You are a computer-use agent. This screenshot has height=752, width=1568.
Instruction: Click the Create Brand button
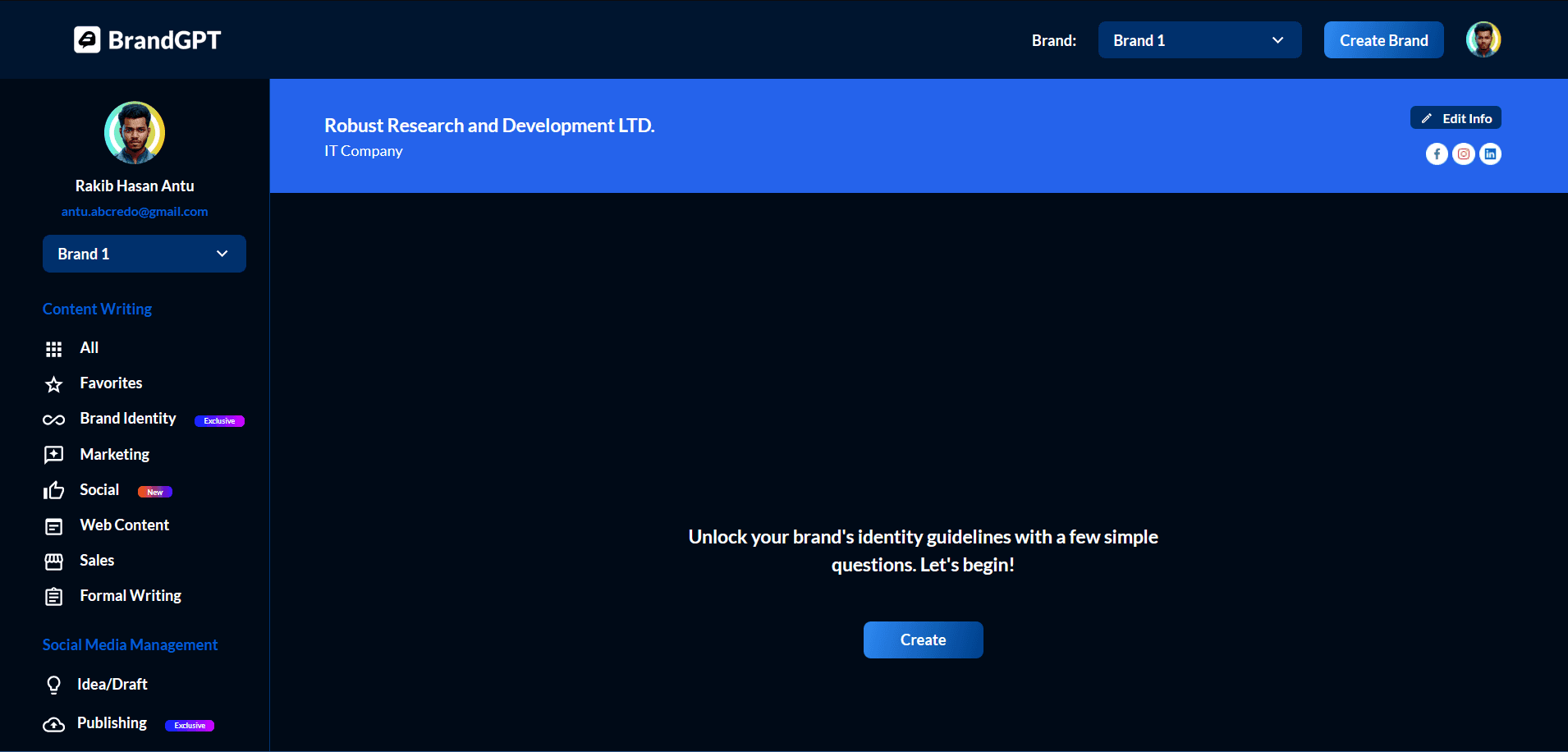pos(1383,40)
